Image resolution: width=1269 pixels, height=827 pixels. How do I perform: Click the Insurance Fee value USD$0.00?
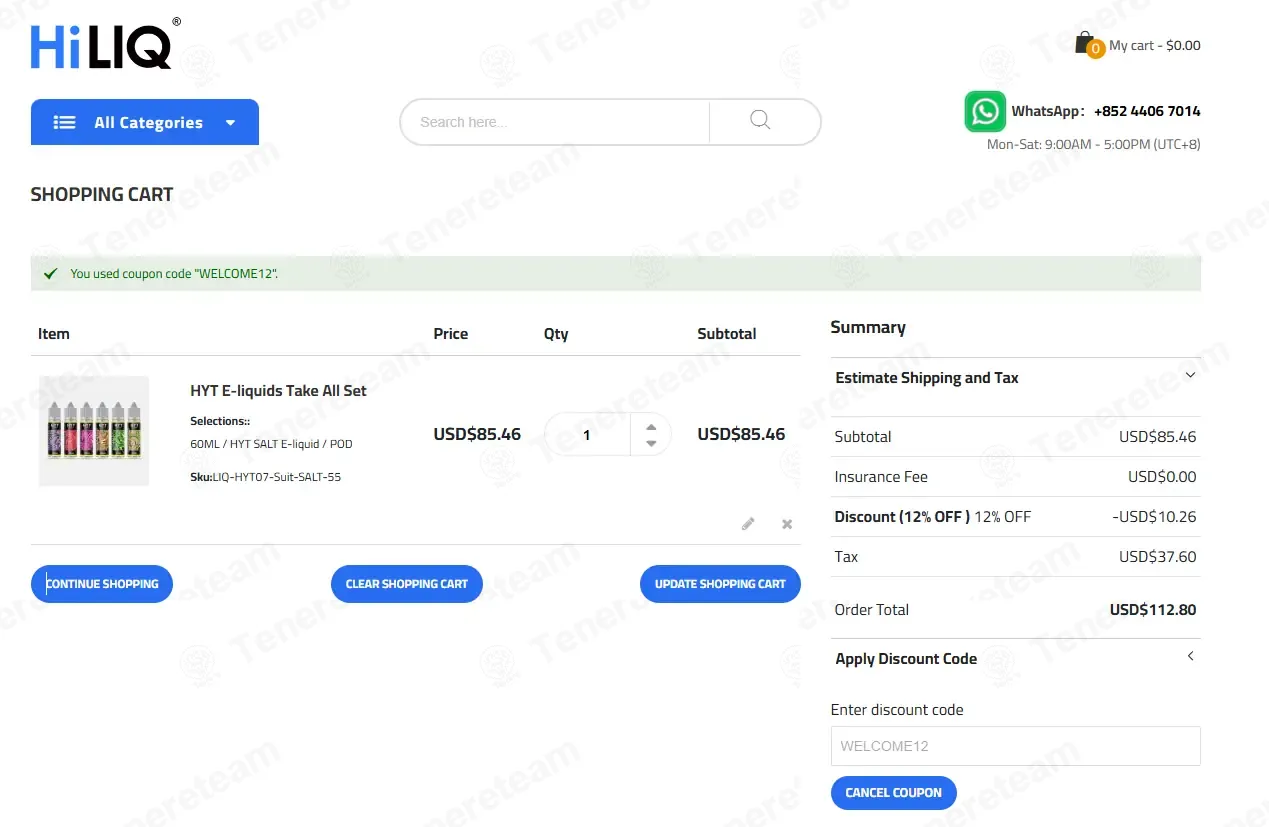[x=1162, y=477]
